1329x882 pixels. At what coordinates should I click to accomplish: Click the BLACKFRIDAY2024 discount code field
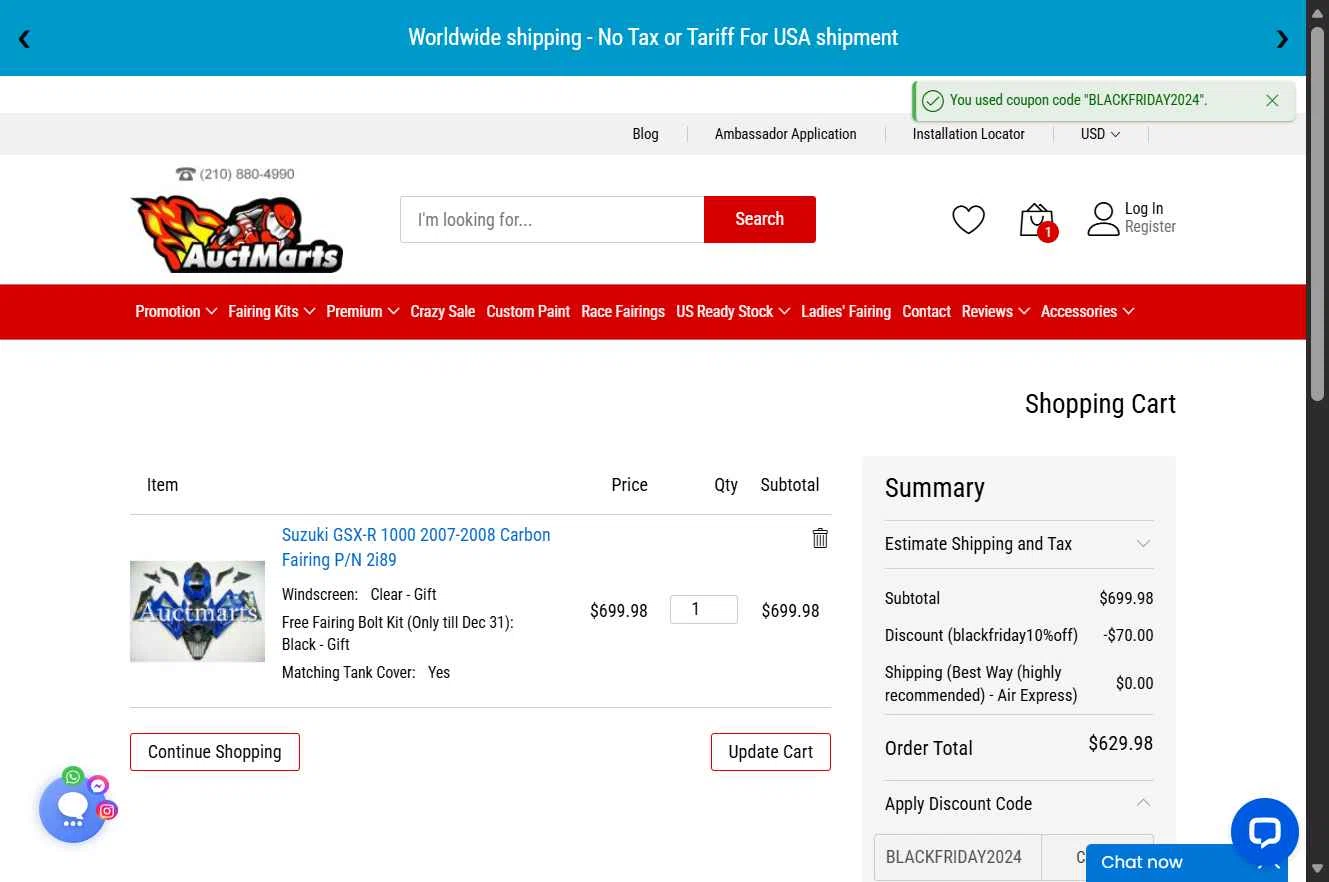pyautogui.click(x=958, y=857)
